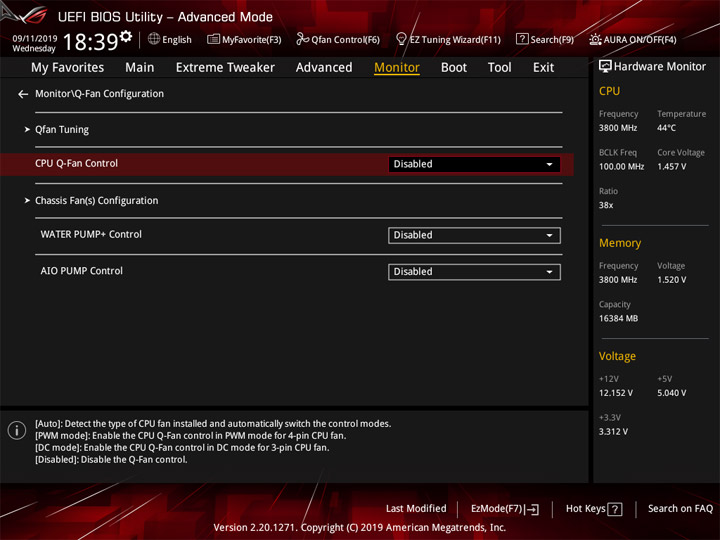Click the Qfan Control(F6) label

click(x=345, y=40)
